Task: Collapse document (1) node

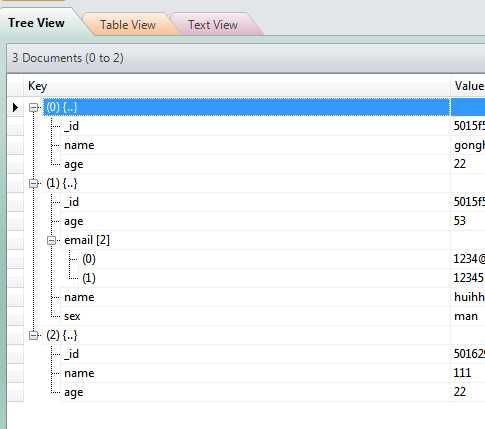Action: pyautogui.click(x=33, y=183)
